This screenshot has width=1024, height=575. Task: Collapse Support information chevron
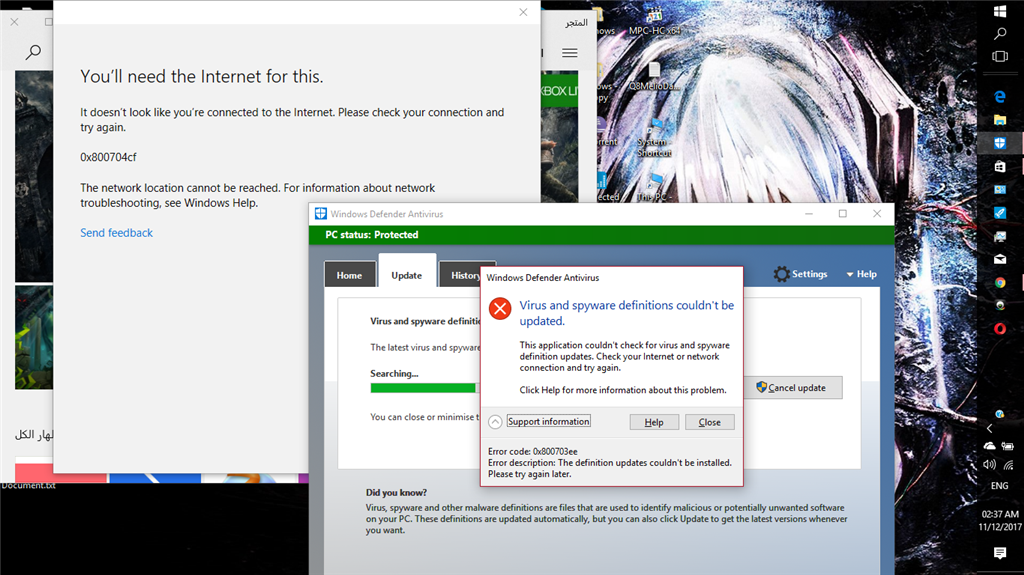tap(495, 421)
